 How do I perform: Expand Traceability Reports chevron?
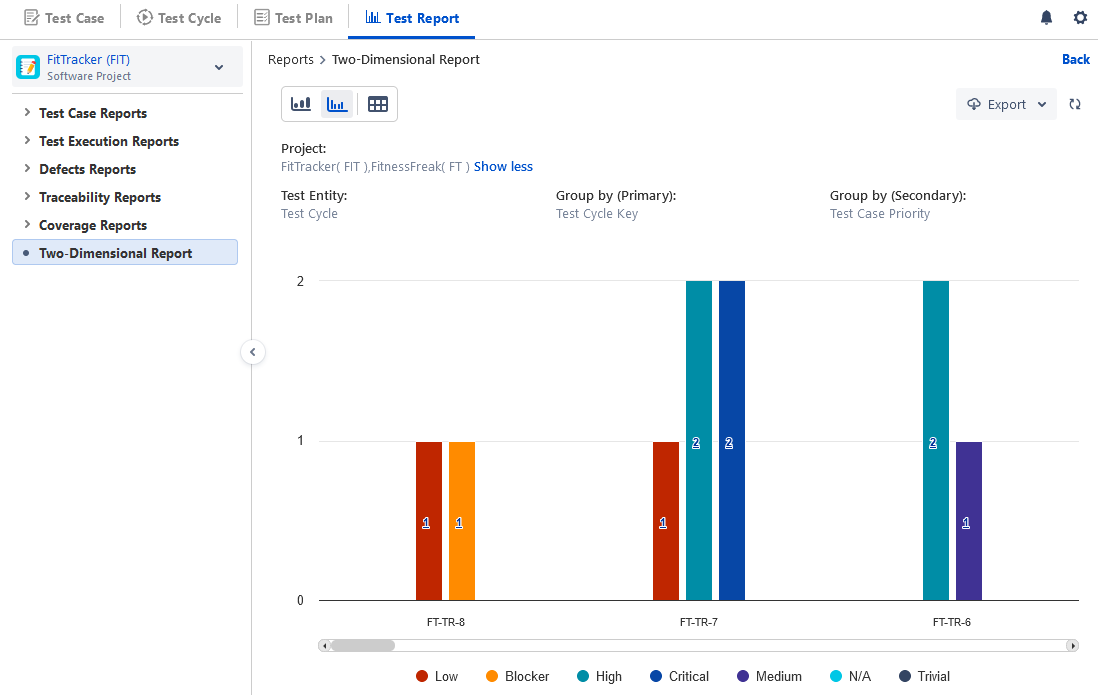tap(27, 197)
